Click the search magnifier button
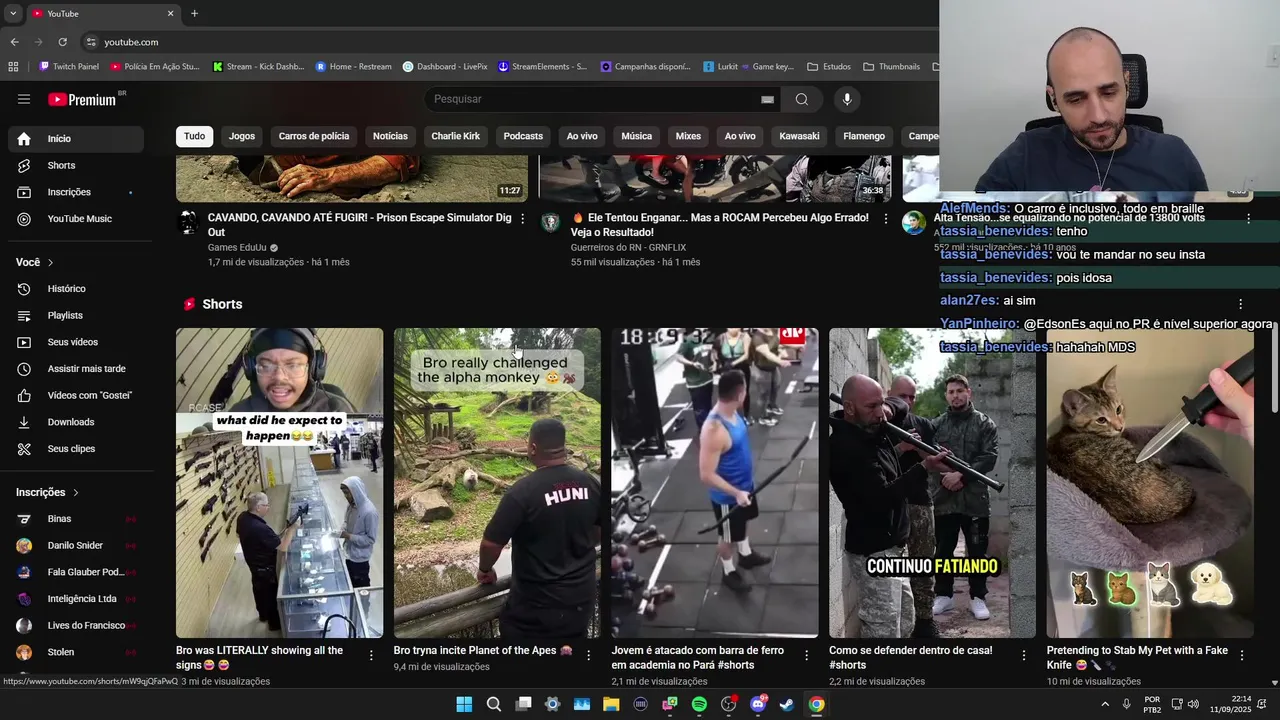The image size is (1280, 720). point(801,99)
